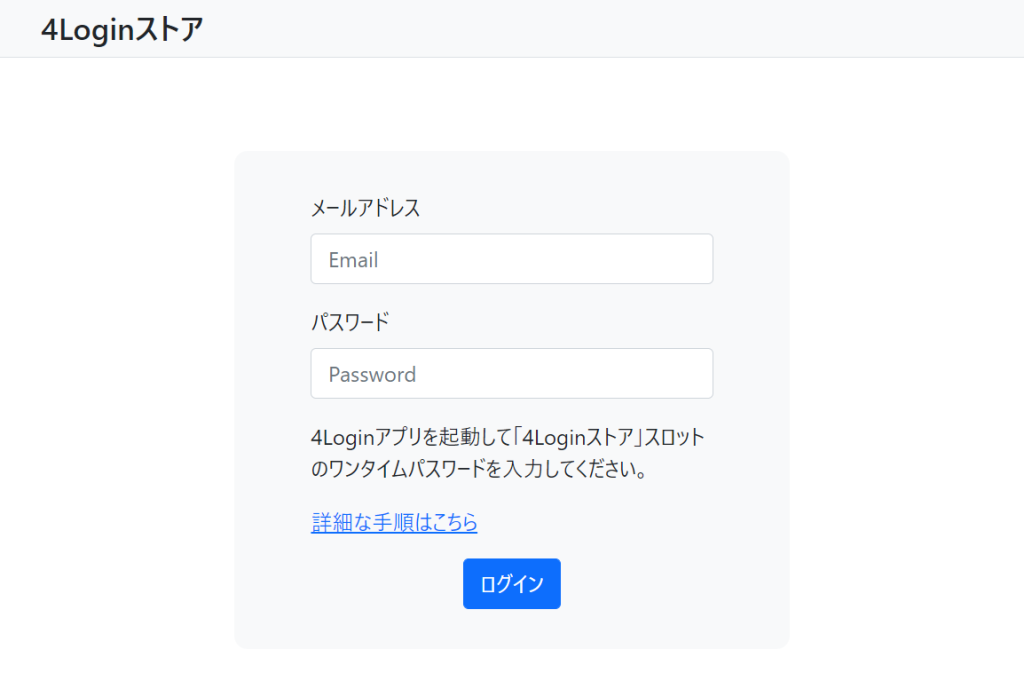Select the field under パスワード
1024x689 pixels.
coord(511,374)
